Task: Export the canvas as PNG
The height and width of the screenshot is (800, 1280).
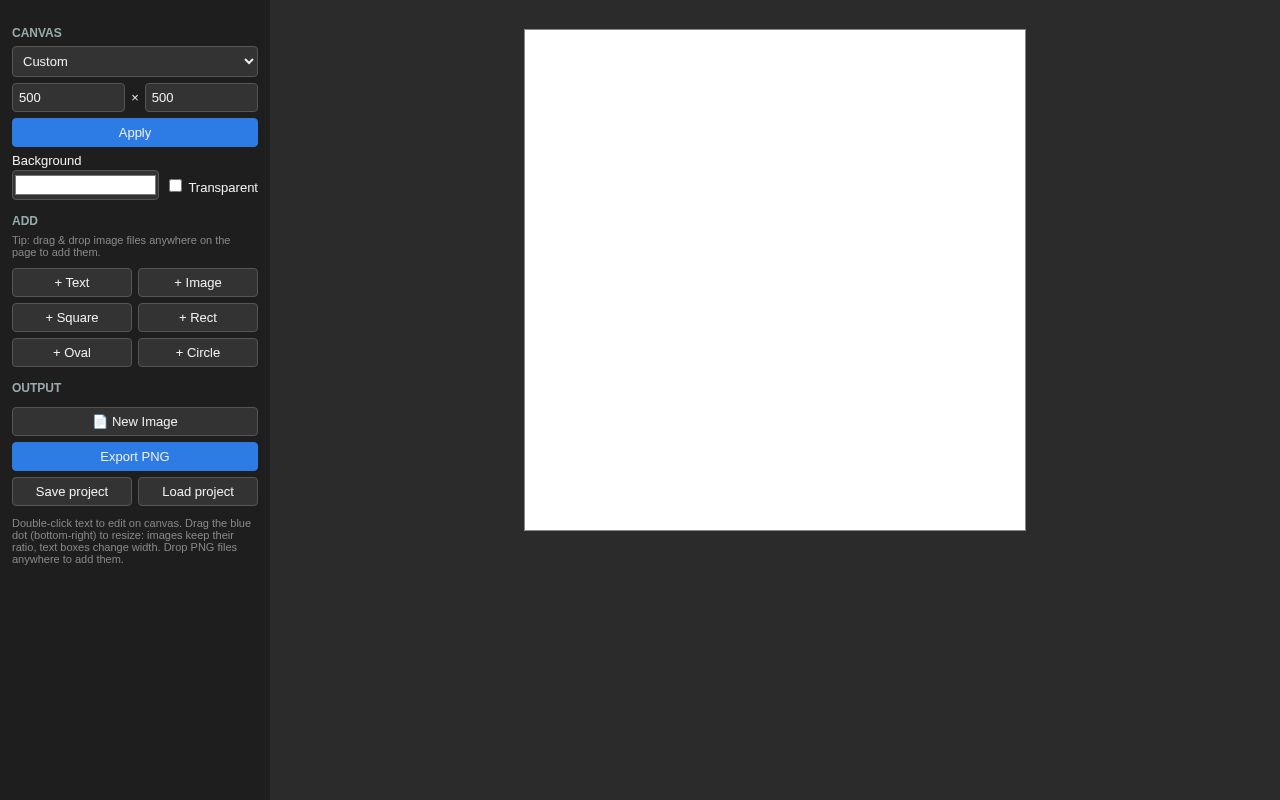Action: tap(135, 456)
